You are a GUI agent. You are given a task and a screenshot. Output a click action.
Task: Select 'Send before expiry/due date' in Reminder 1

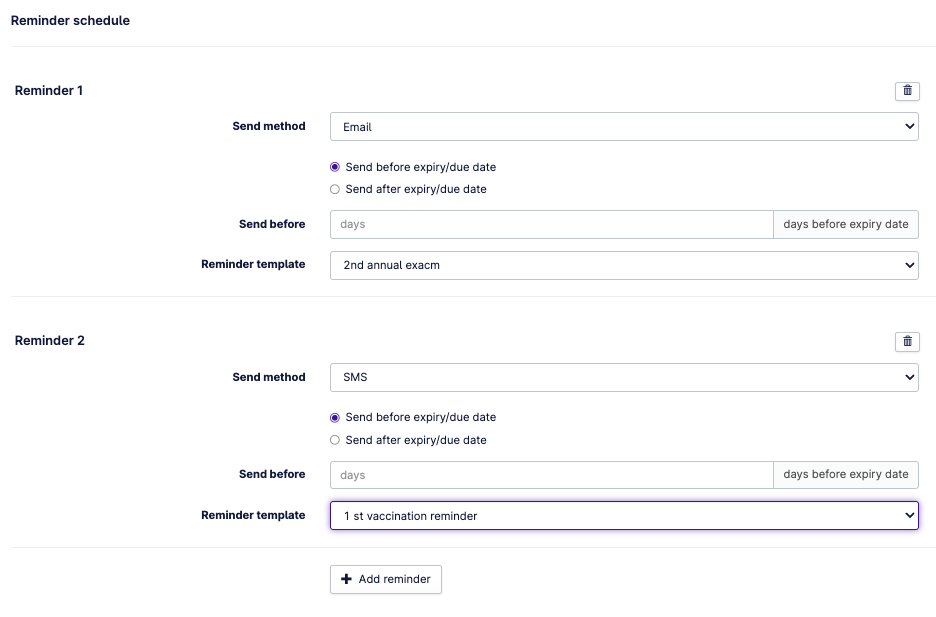[x=335, y=167]
